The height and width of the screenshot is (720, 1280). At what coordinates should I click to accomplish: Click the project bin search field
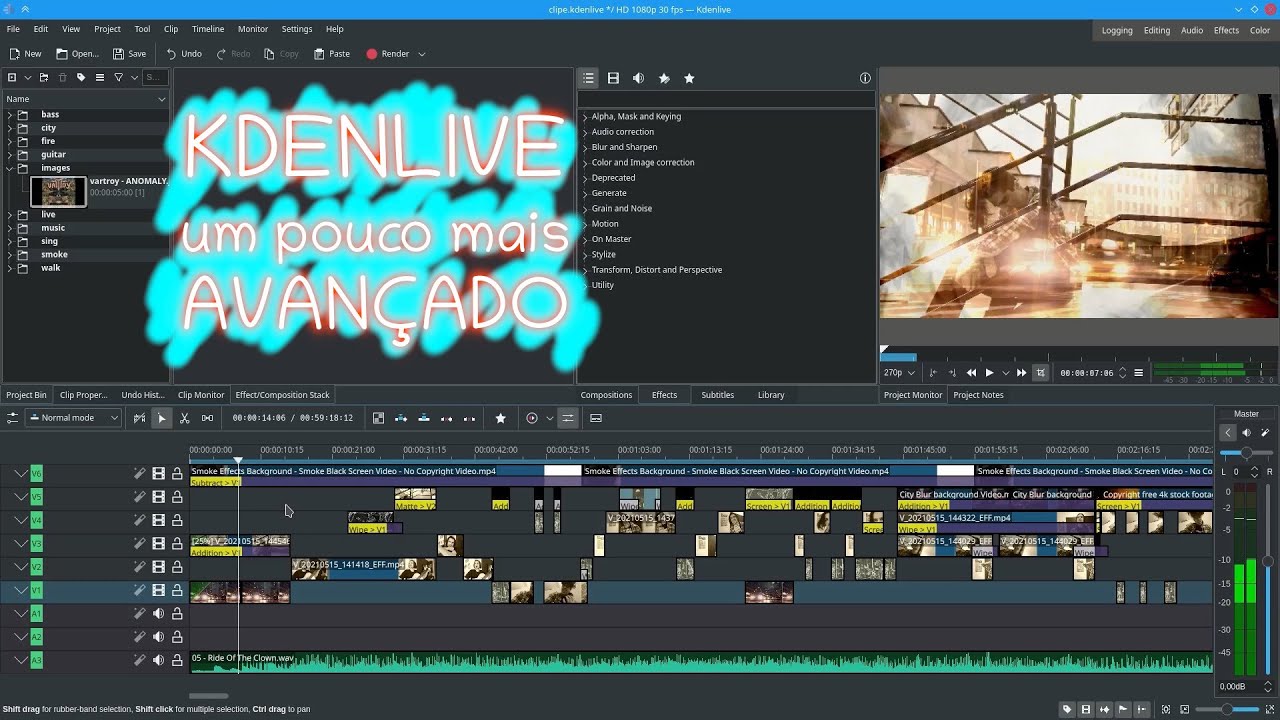154,77
